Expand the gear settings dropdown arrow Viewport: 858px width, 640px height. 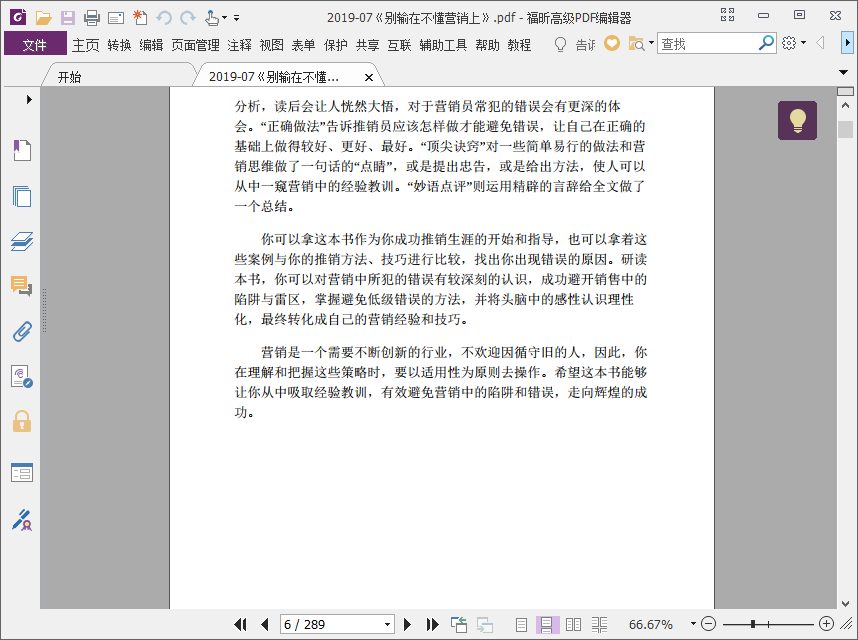(803, 42)
